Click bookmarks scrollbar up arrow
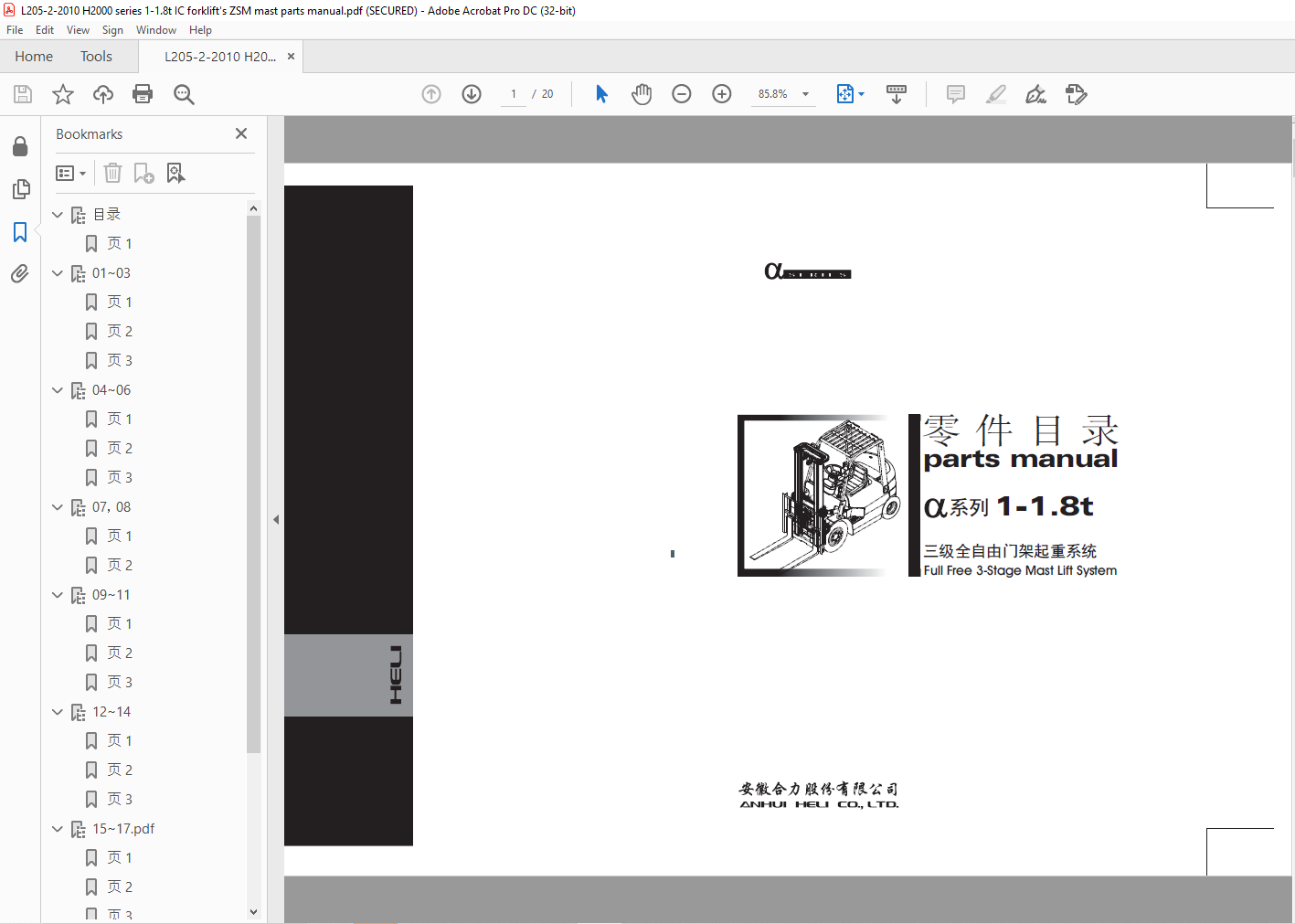Viewport: 1295px width, 924px height. click(253, 208)
